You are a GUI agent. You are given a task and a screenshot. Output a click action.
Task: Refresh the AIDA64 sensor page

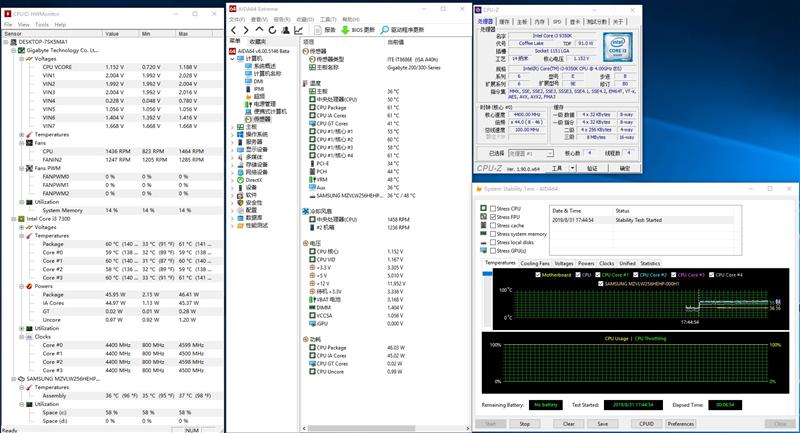point(272,30)
